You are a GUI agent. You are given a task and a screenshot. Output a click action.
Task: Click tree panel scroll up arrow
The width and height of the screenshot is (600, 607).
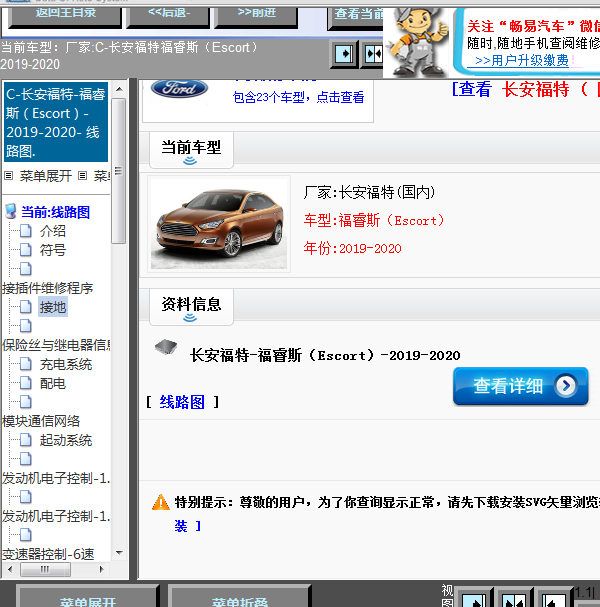119,89
